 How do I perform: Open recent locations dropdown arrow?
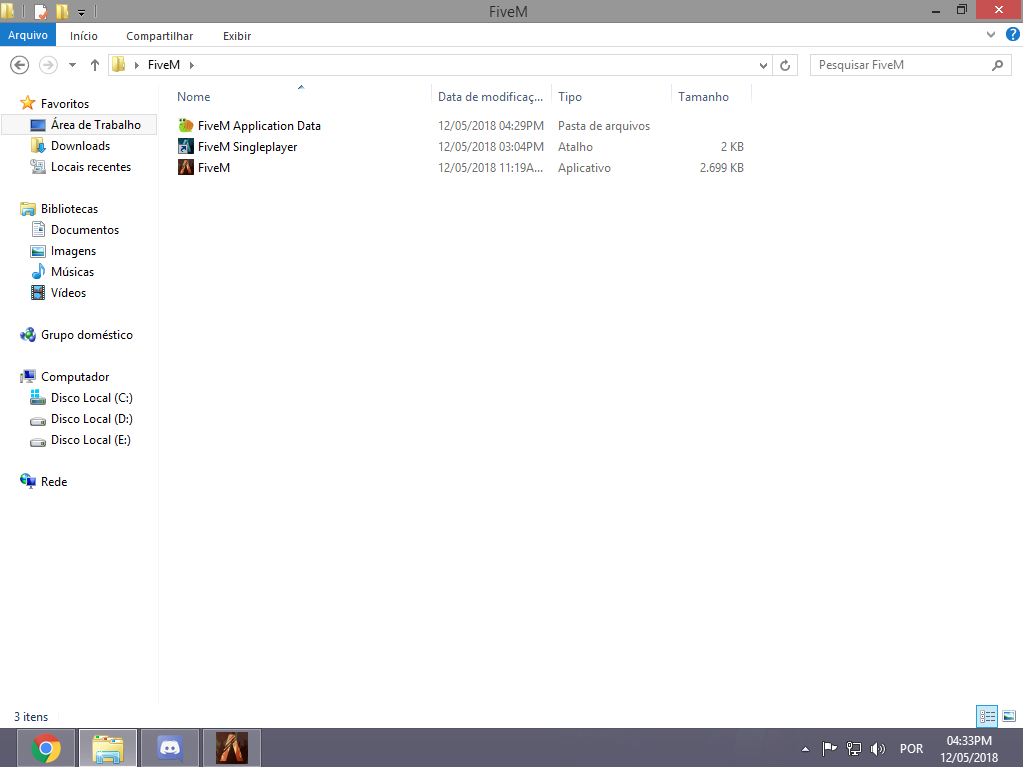pos(72,65)
